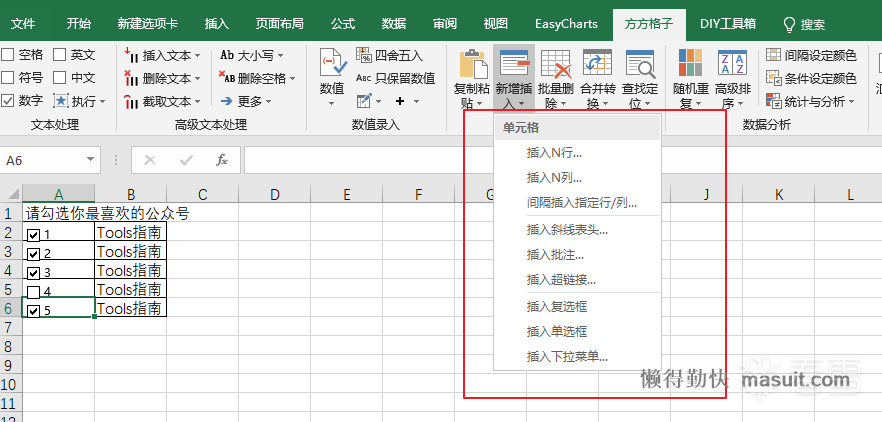Switch to the DIY工具箱 tab
The height and width of the screenshot is (422, 882).
pos(728,24)
